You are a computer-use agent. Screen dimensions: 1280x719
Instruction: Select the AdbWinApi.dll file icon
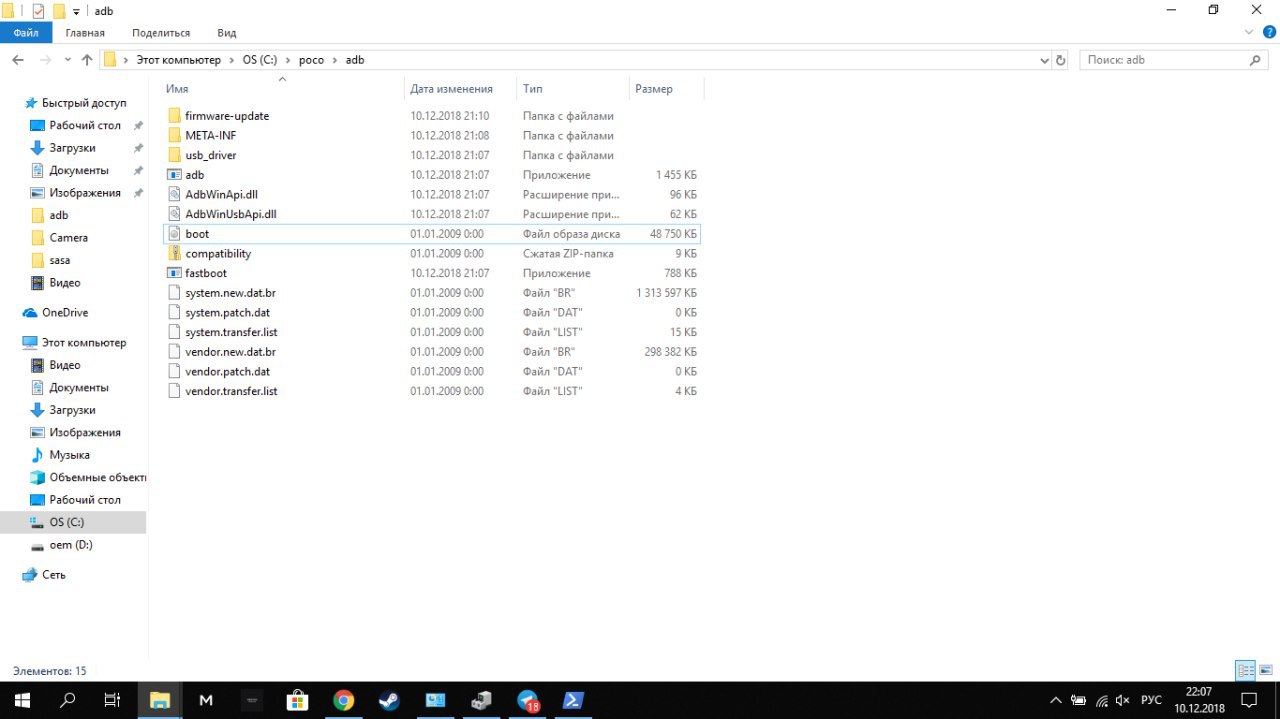[x=174, y=194]
